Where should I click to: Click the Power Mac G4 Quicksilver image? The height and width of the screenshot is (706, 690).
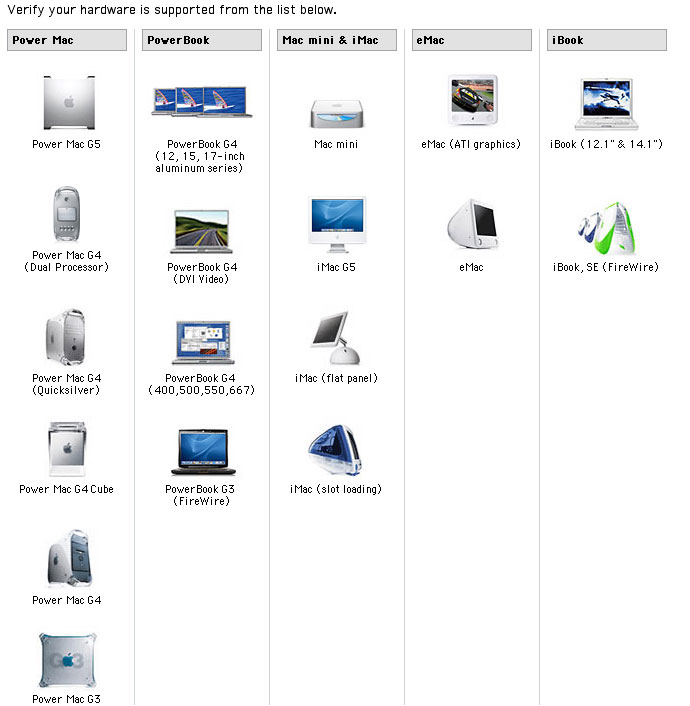click(66, 337)
